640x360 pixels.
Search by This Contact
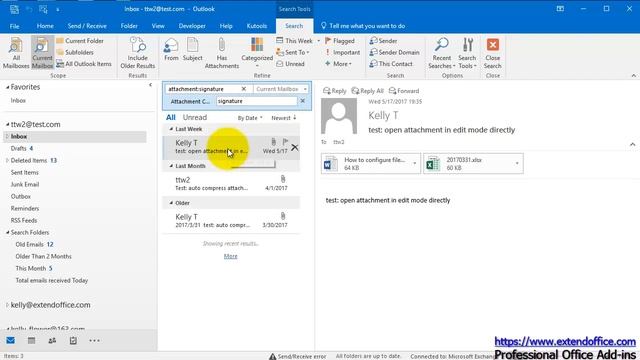[391, 64]
